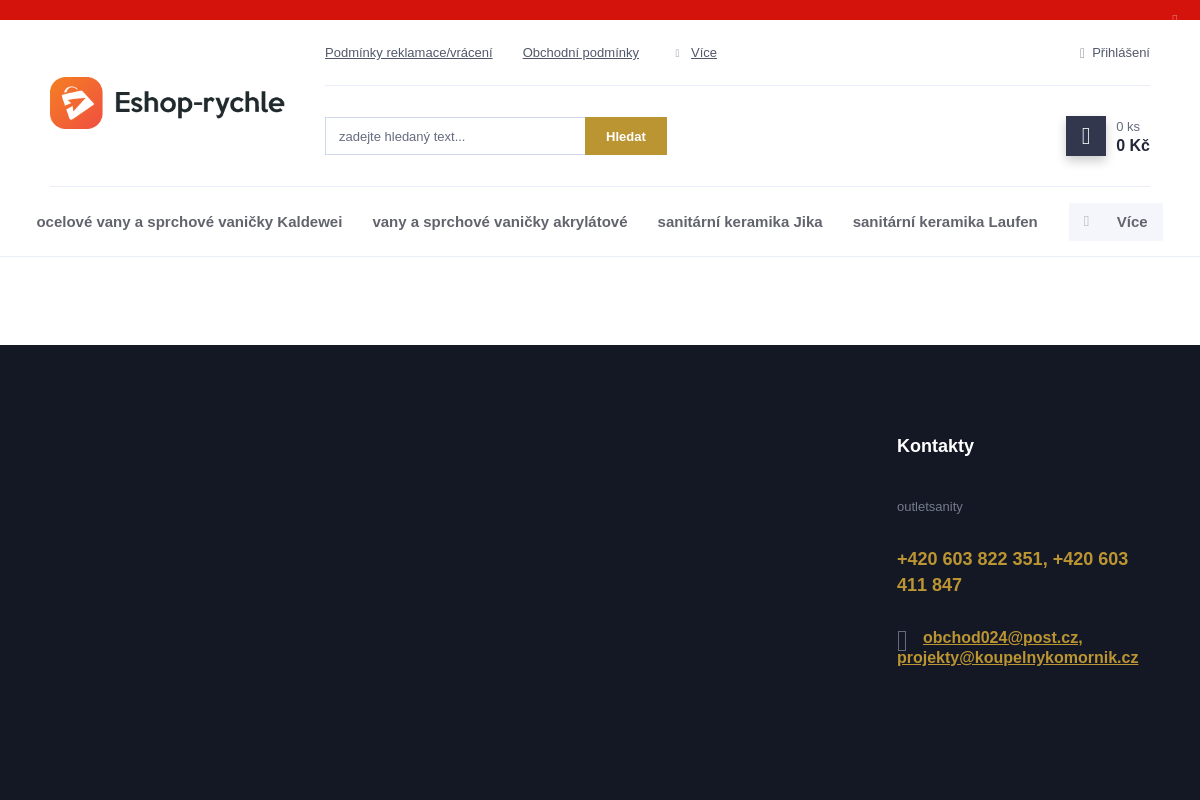Viewport: 1200px width, 800px height.
Task: Open Obchodní podmínky link
Action: 581,52
